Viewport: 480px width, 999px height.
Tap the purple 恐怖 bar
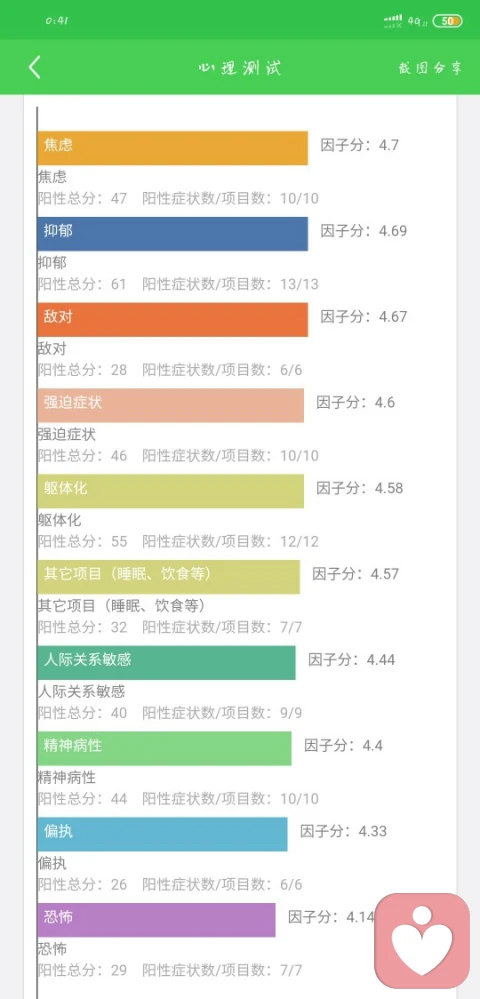156,919
